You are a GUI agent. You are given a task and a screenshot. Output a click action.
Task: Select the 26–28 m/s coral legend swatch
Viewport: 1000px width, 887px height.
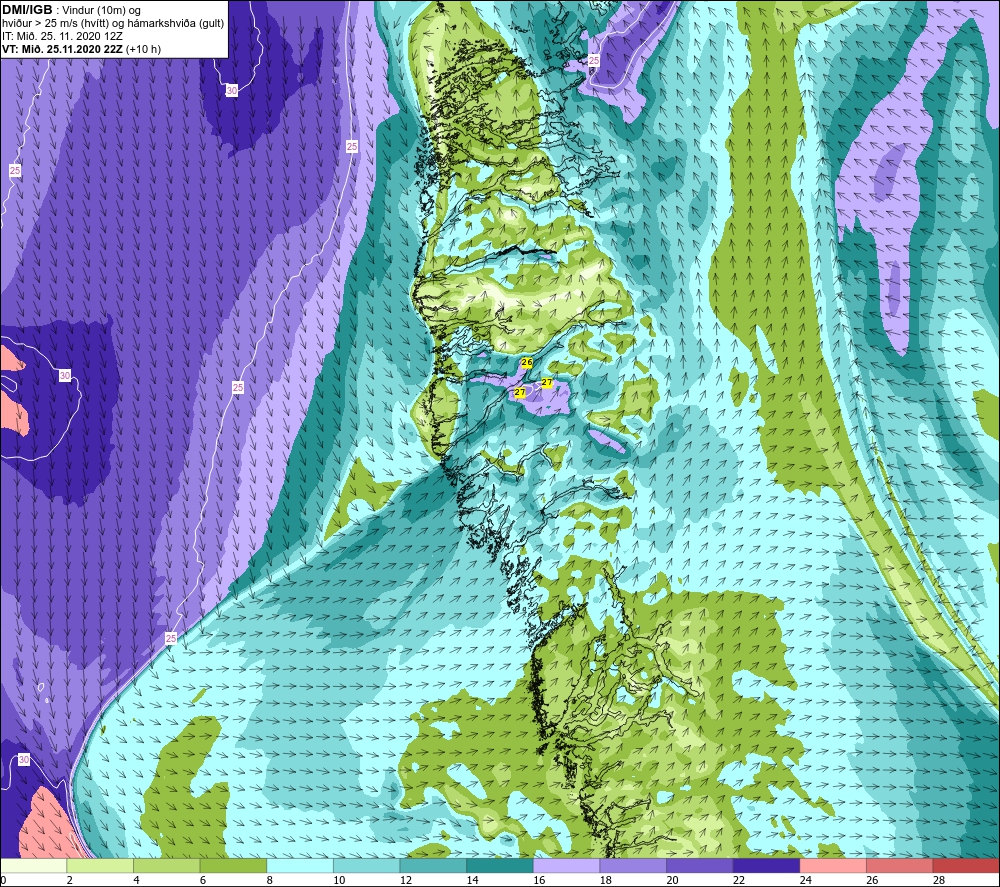click(899, 865)
